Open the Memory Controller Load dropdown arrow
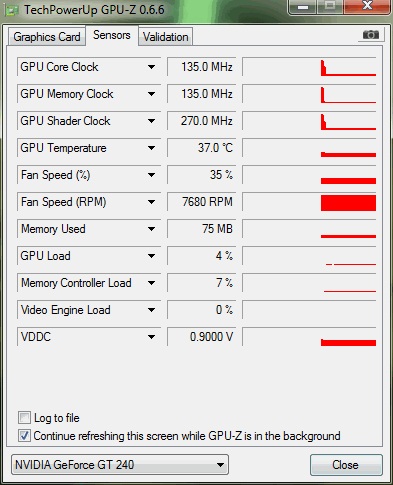Image resolution: width=393 pixels, height=485 pixels. 151,283
